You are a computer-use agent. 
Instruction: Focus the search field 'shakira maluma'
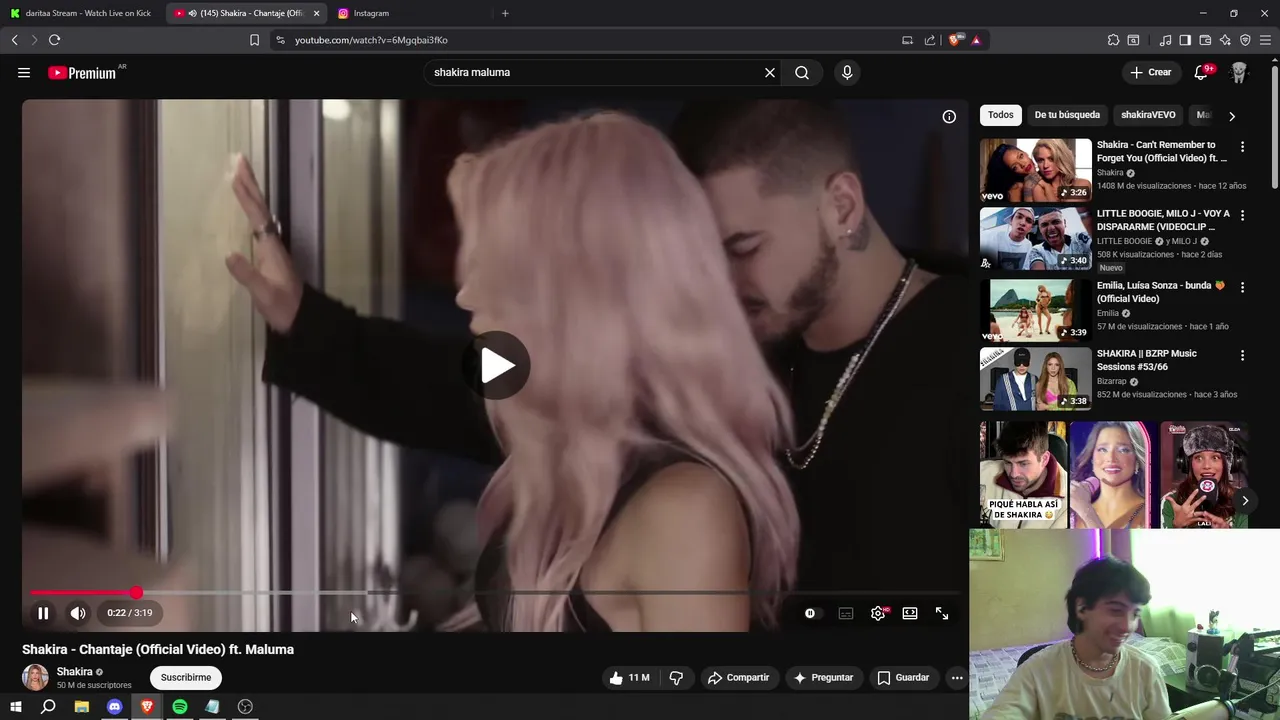[595, 72]
